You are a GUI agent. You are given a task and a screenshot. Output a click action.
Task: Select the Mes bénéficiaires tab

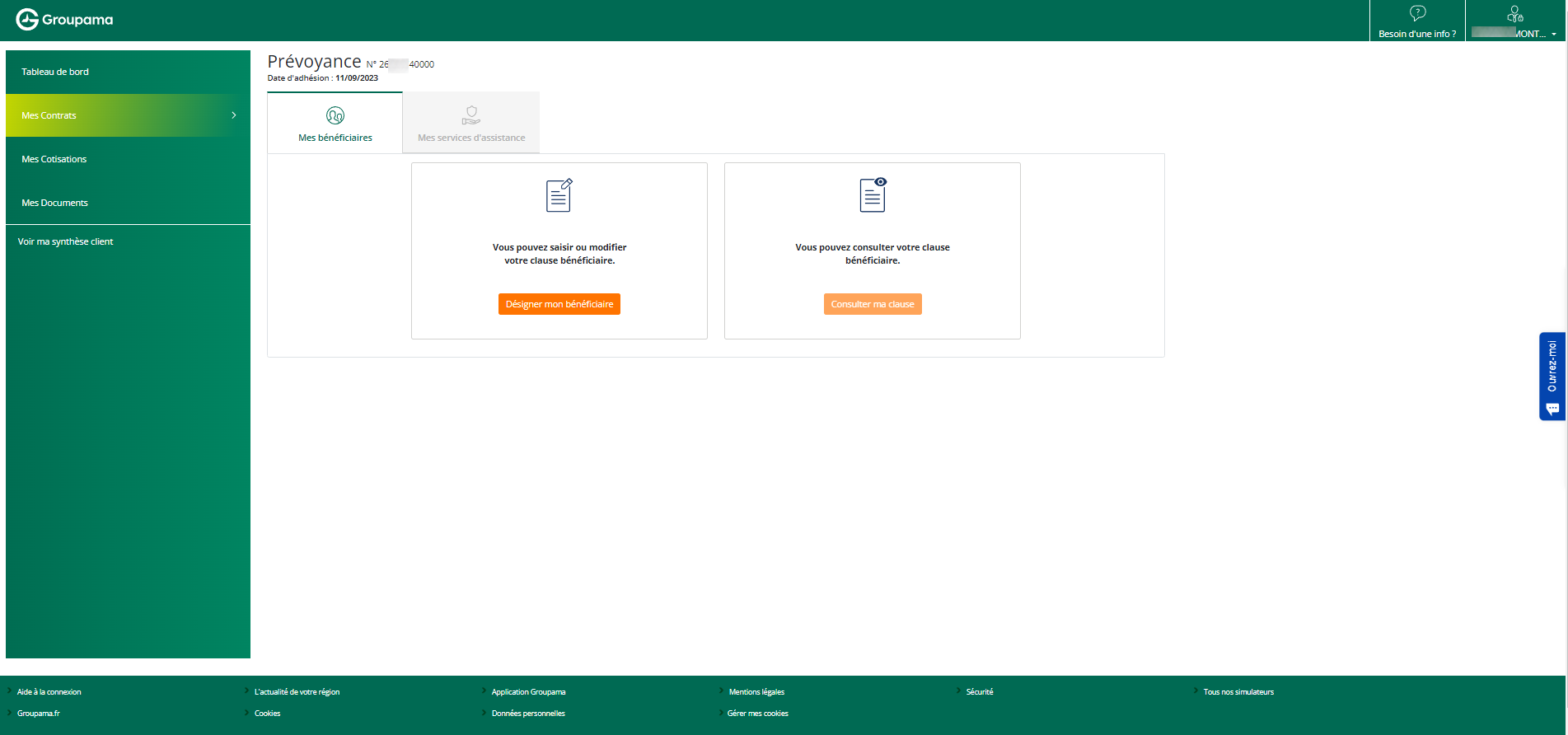335,123
